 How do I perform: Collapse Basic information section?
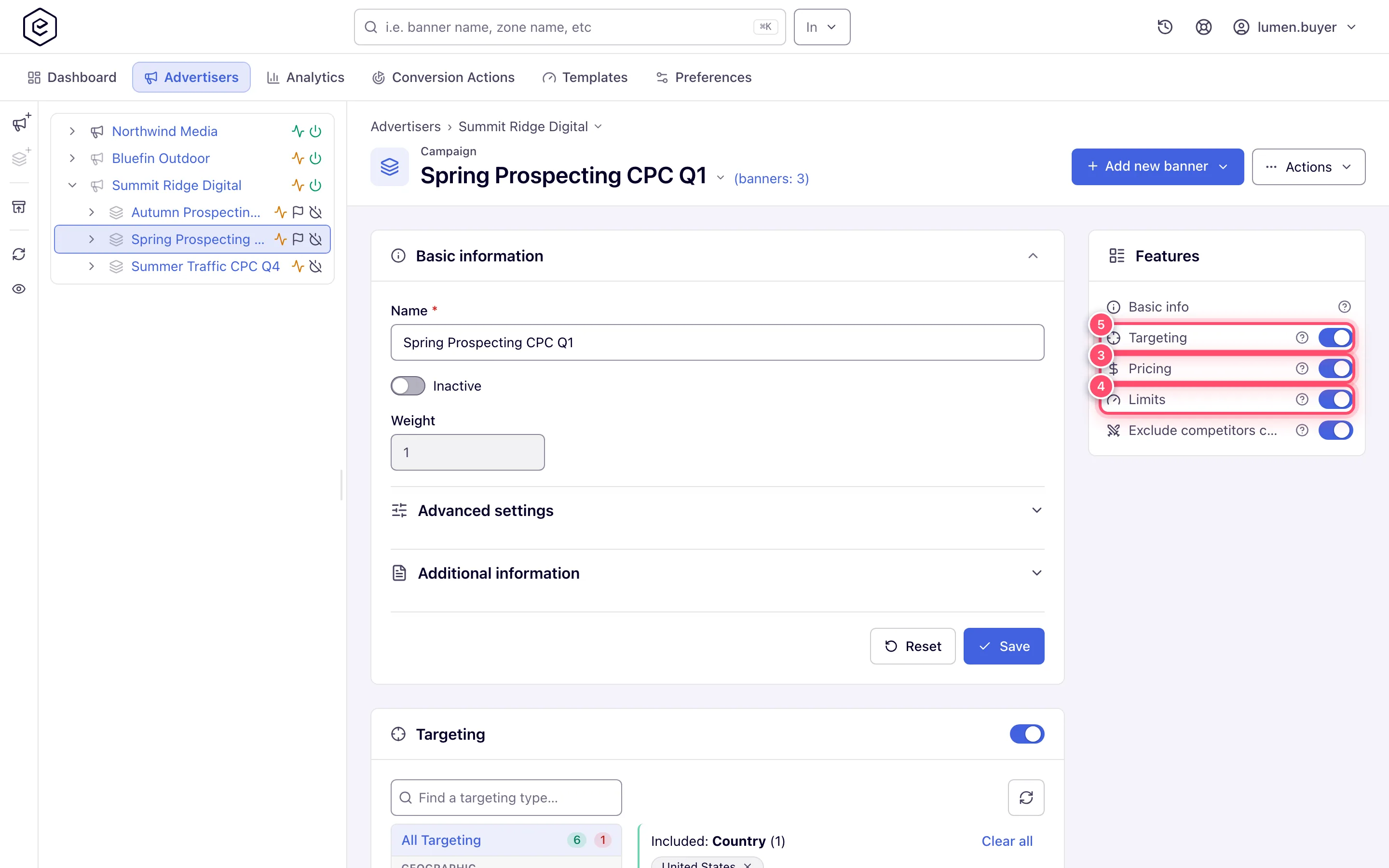(x=1033, y=256)
